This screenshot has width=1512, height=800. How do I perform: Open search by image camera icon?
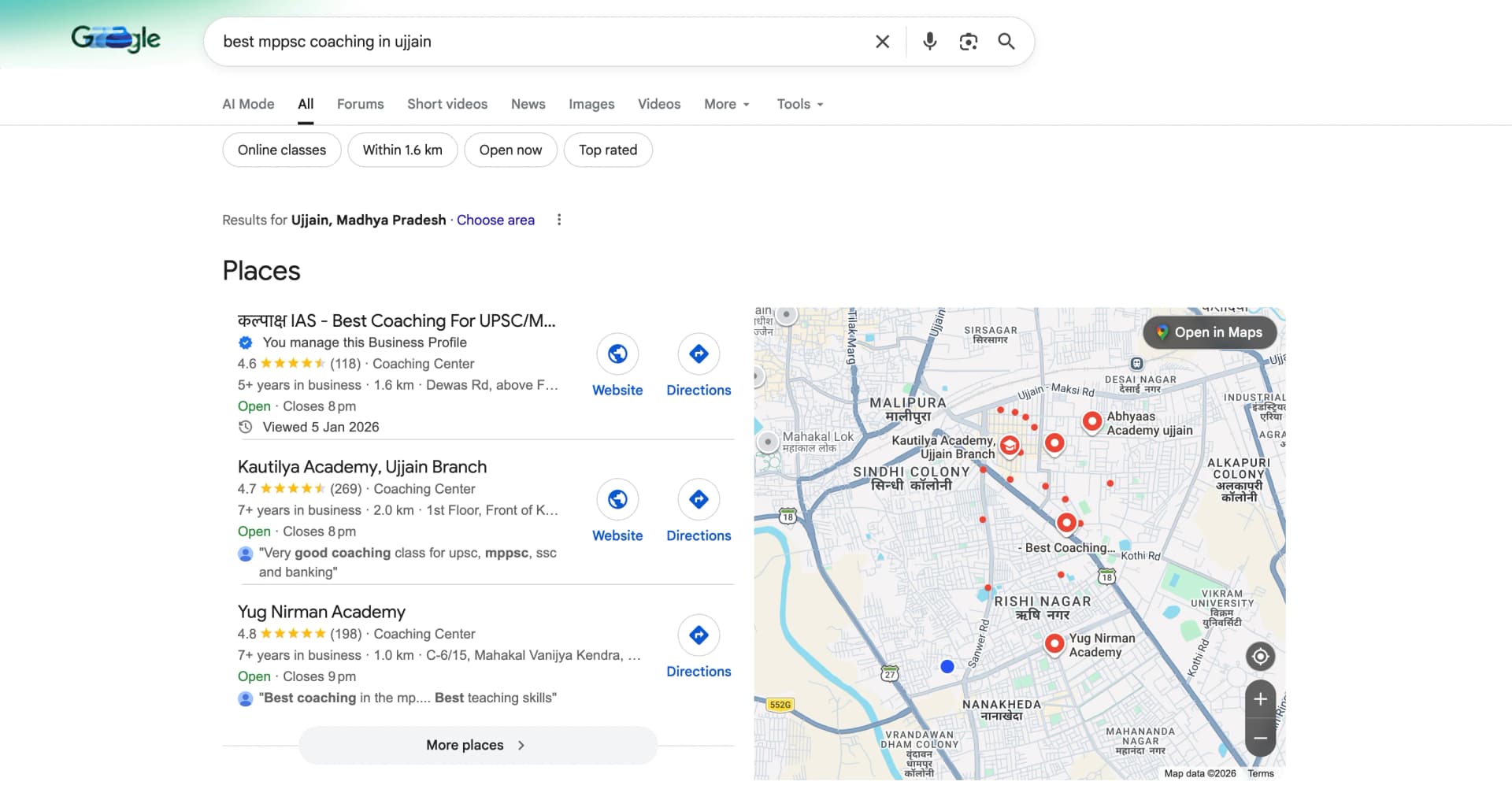coord(969,42)
